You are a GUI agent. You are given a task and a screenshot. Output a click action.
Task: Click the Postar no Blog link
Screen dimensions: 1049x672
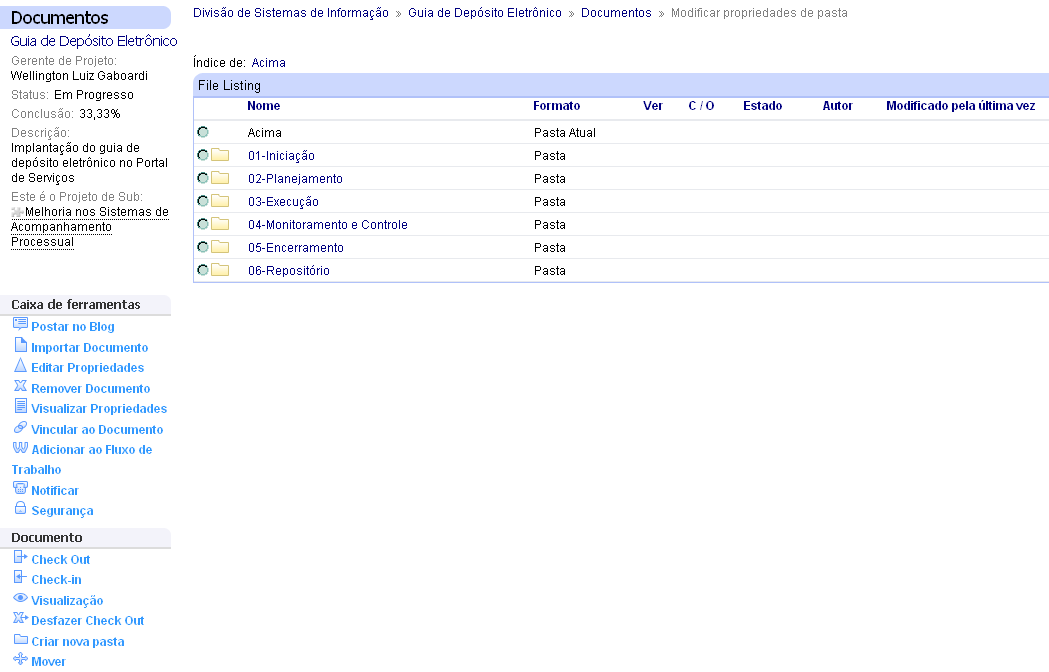[73, 327]
